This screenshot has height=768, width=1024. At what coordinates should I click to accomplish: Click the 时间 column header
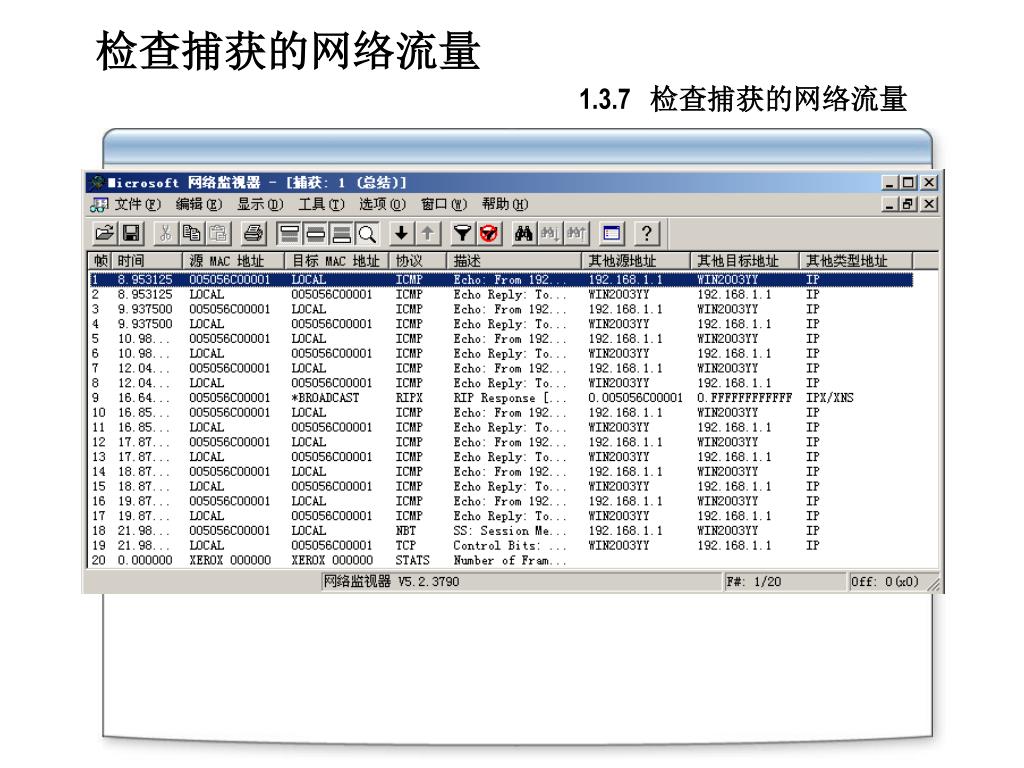click(x=147, y=261)
